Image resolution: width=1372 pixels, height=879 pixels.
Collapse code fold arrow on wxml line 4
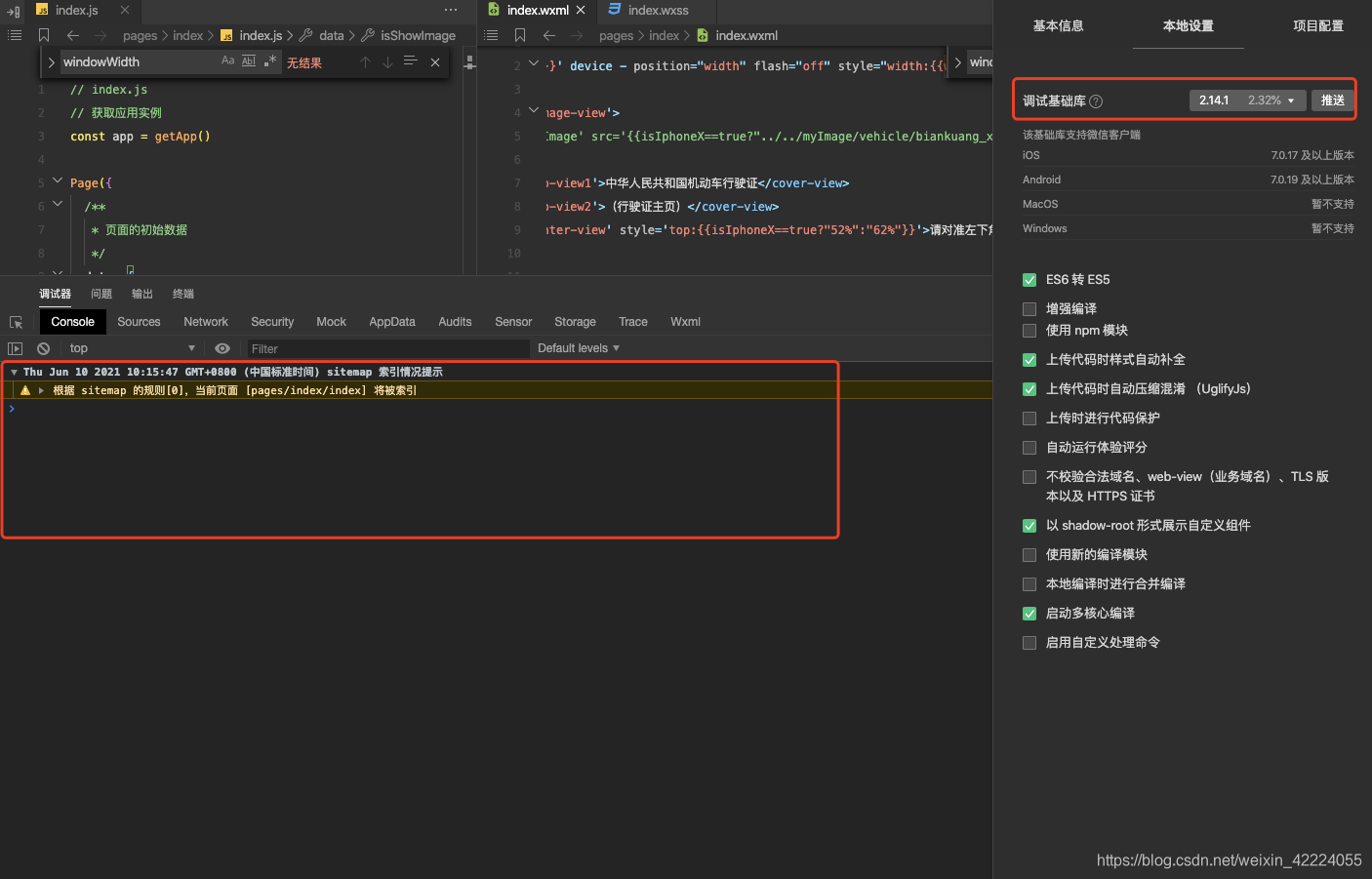534,111
